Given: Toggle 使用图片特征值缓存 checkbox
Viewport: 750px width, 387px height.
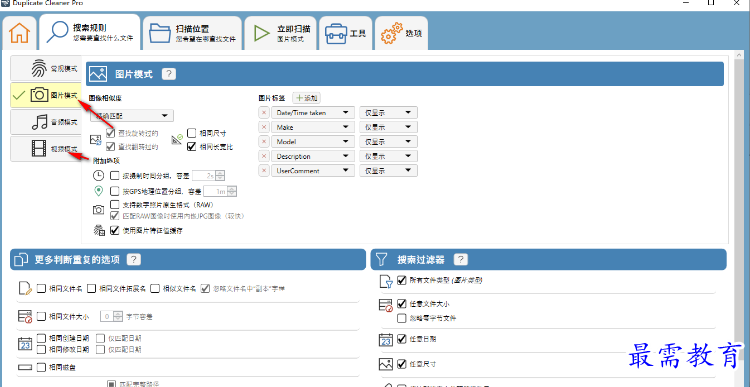Looking at the screenshot, I should [x=114, y=231].
